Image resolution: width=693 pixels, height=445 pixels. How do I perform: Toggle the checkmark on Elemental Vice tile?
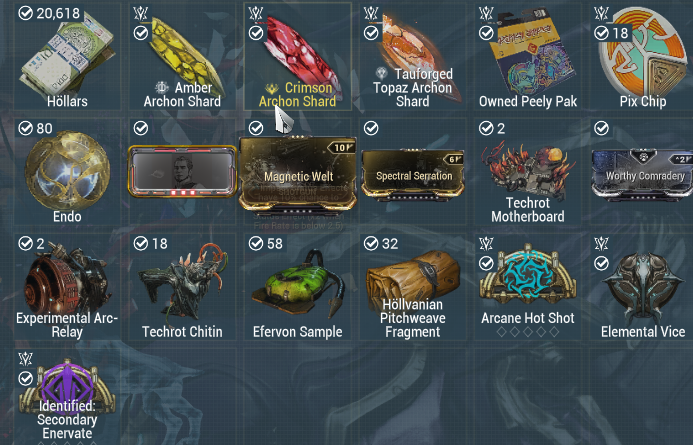point(601,263)
